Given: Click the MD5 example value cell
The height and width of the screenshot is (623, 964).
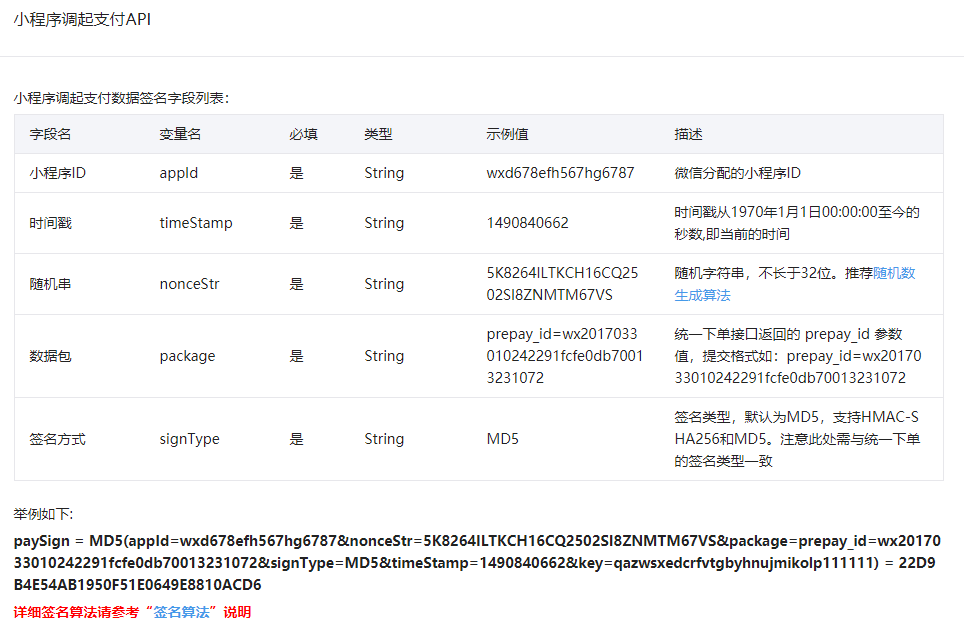Looking at the screenshot, I should pos(503,439).
